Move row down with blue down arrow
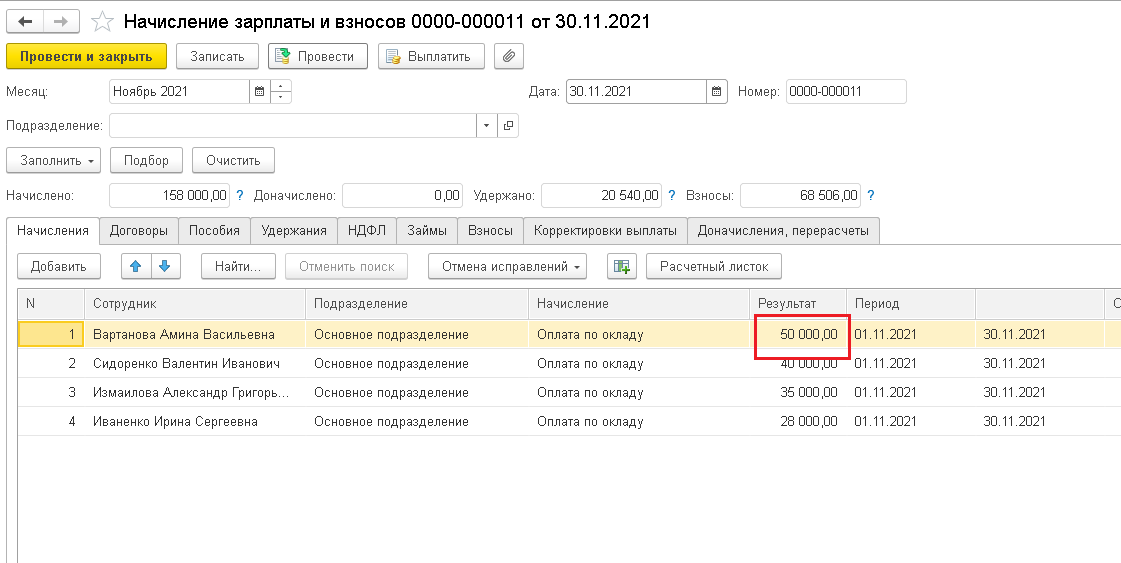This screenshot has height=563, width=1121. pyautogui.click(x=165, y=266)
